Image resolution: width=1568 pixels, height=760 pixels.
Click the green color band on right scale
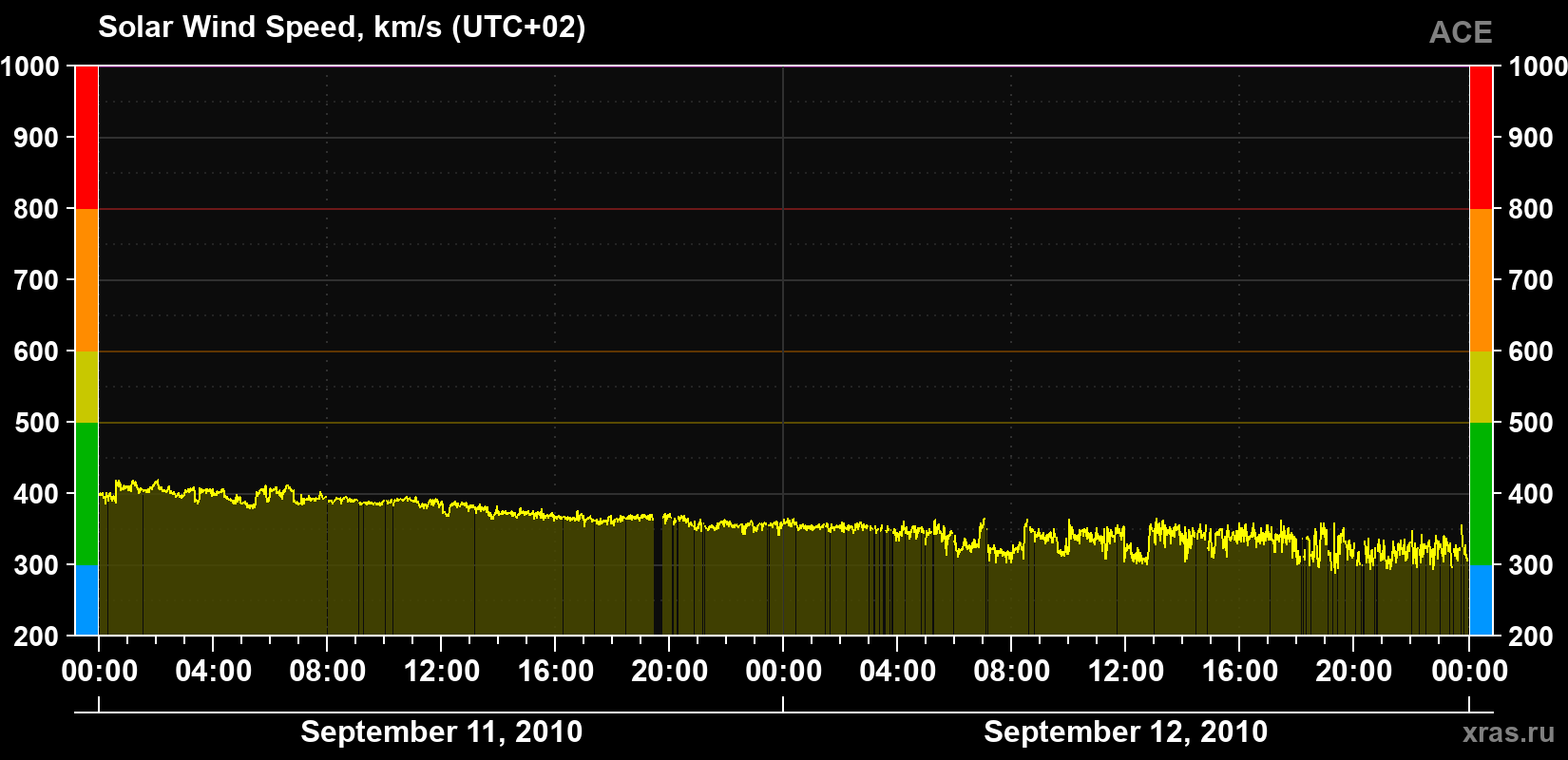click(x=1481, y=494)
